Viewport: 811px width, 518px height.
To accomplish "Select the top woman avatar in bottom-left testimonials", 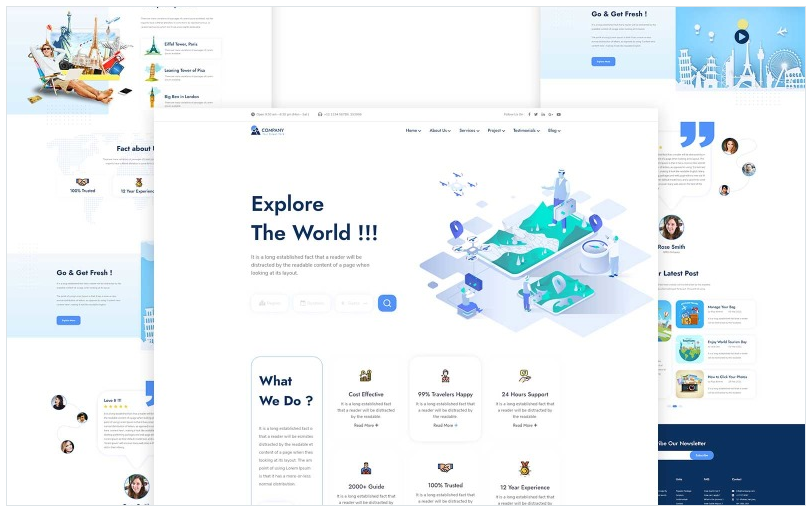I will point(59,402).
